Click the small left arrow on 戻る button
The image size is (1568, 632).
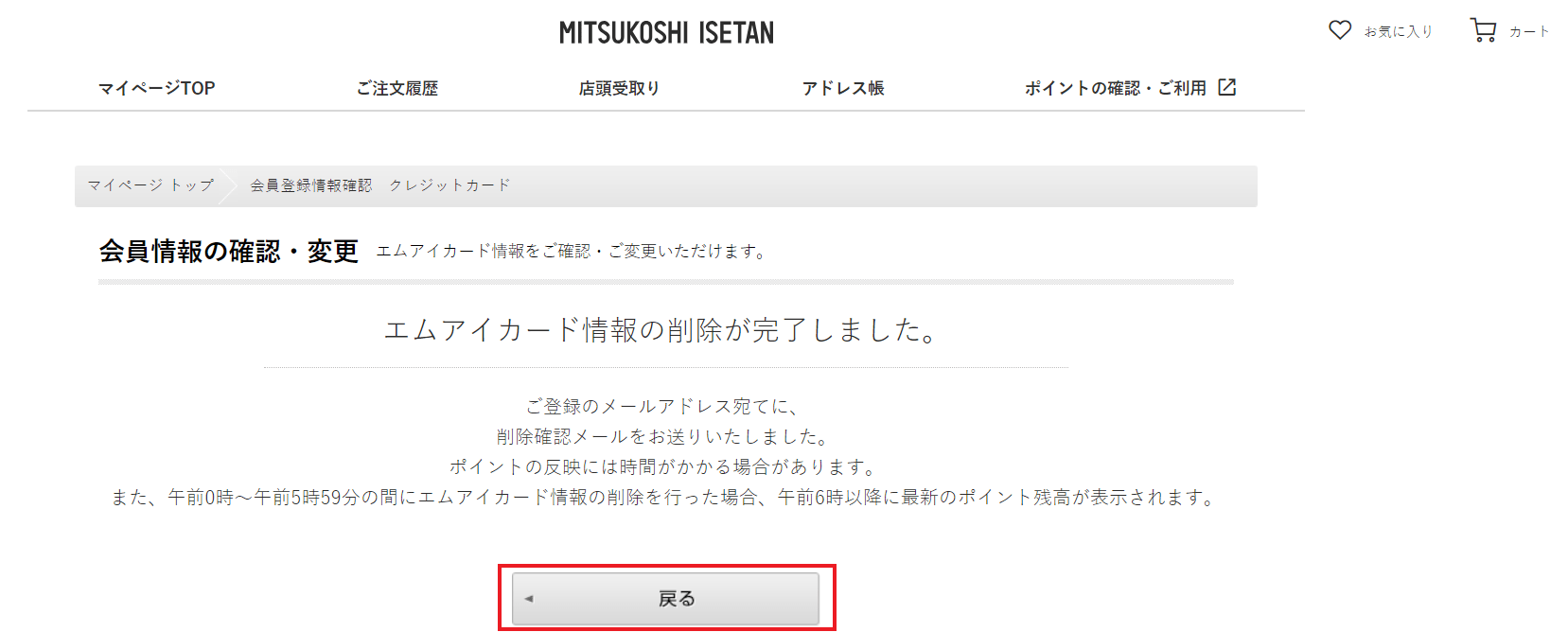529,598
